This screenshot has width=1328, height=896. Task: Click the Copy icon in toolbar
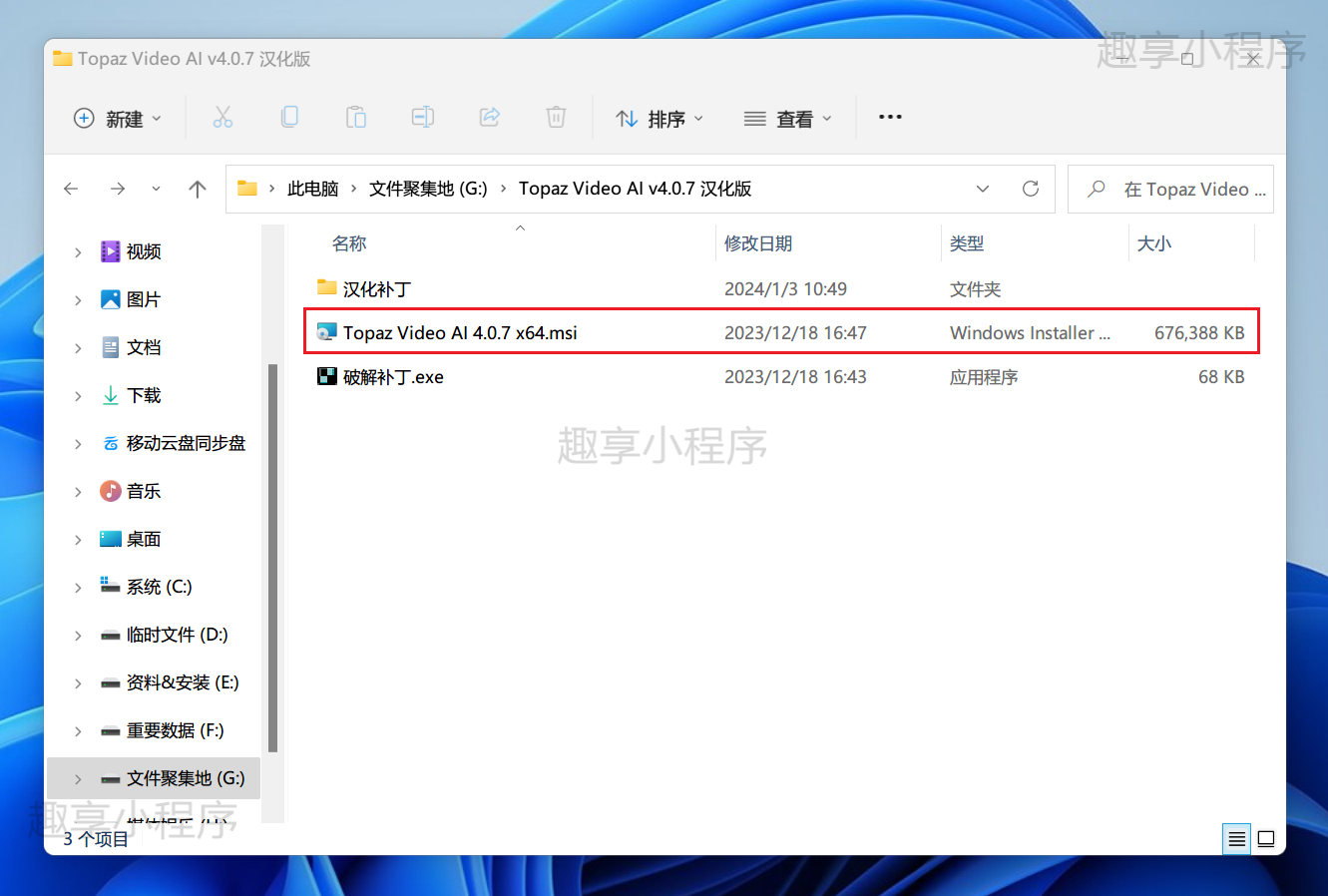(289, 118)
